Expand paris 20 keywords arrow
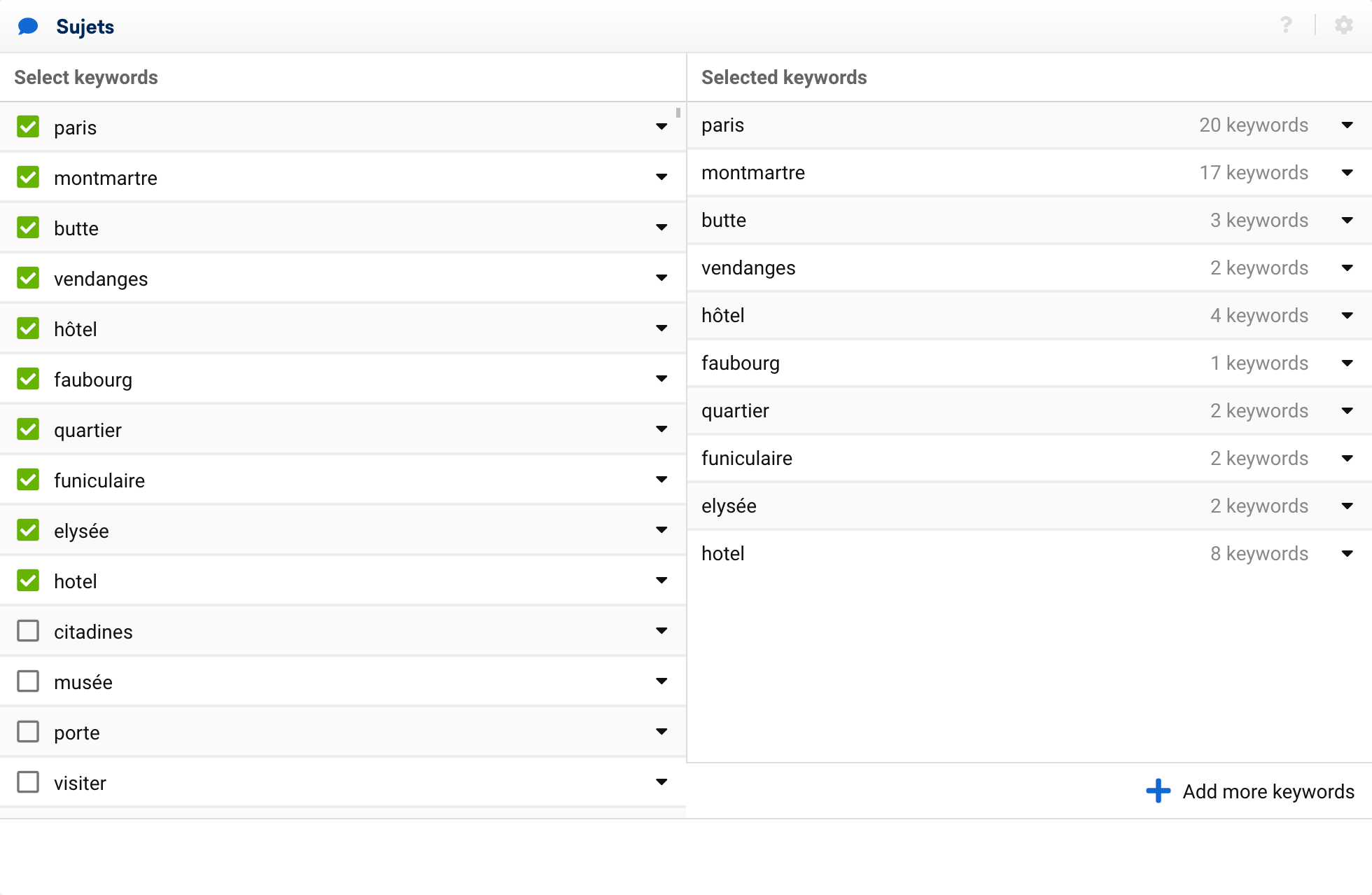1372x895 pixels. click(x=1347, y=125)
